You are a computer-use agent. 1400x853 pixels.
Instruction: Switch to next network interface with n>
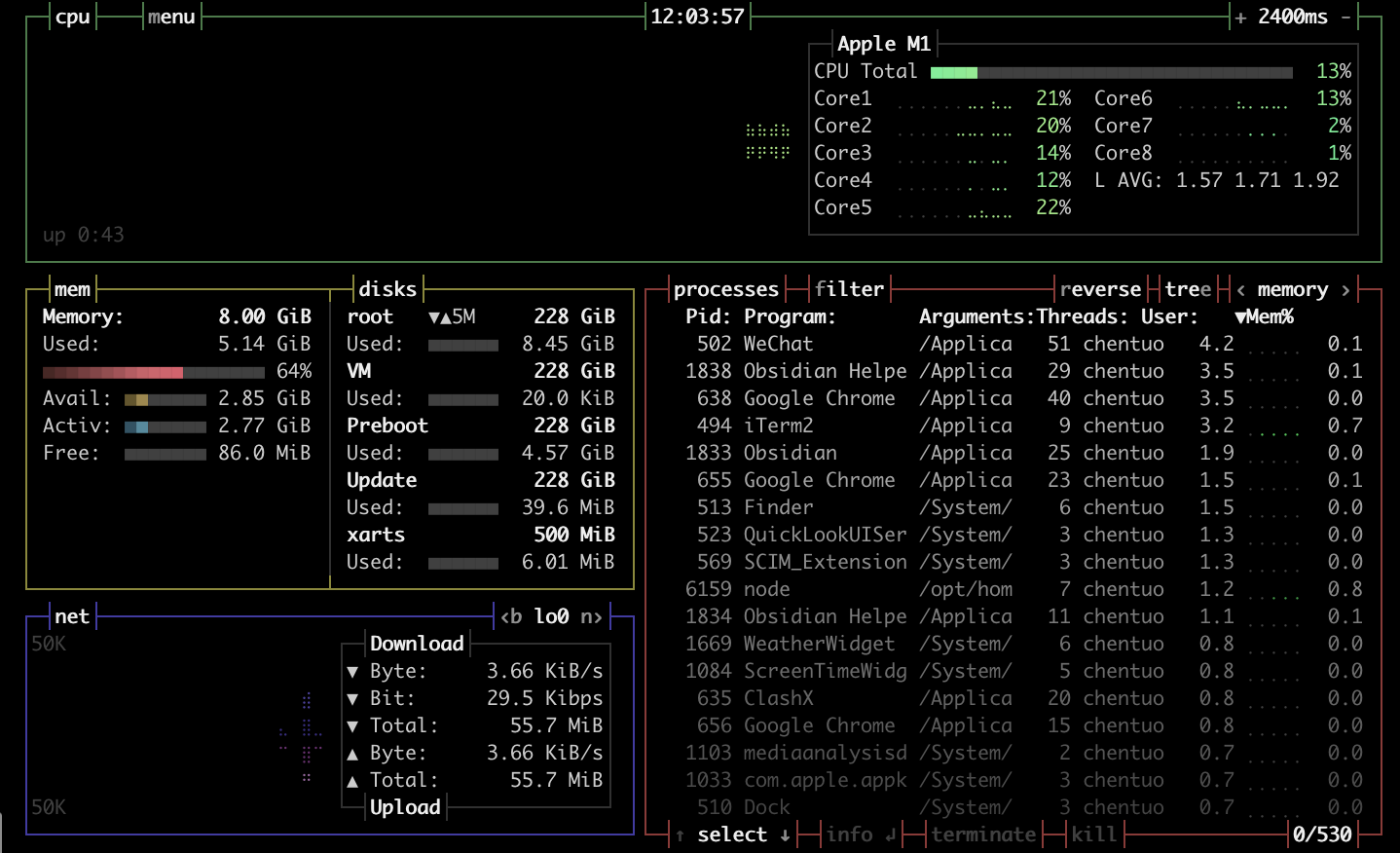click(591, 616)
